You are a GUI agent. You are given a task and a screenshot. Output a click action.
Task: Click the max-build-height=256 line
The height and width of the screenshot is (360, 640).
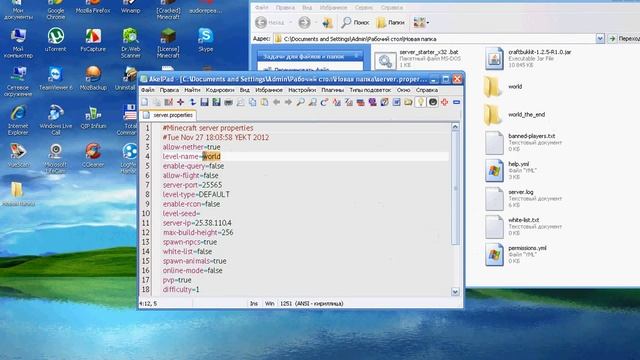click(x=198, y=232)
